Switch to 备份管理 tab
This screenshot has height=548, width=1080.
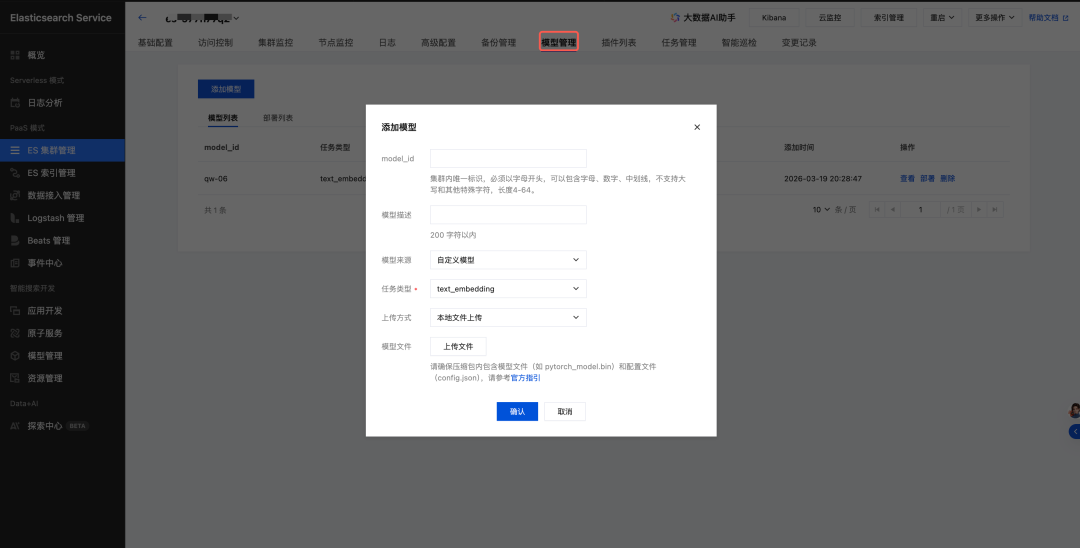pyautogui.click(x=499, y=43)
